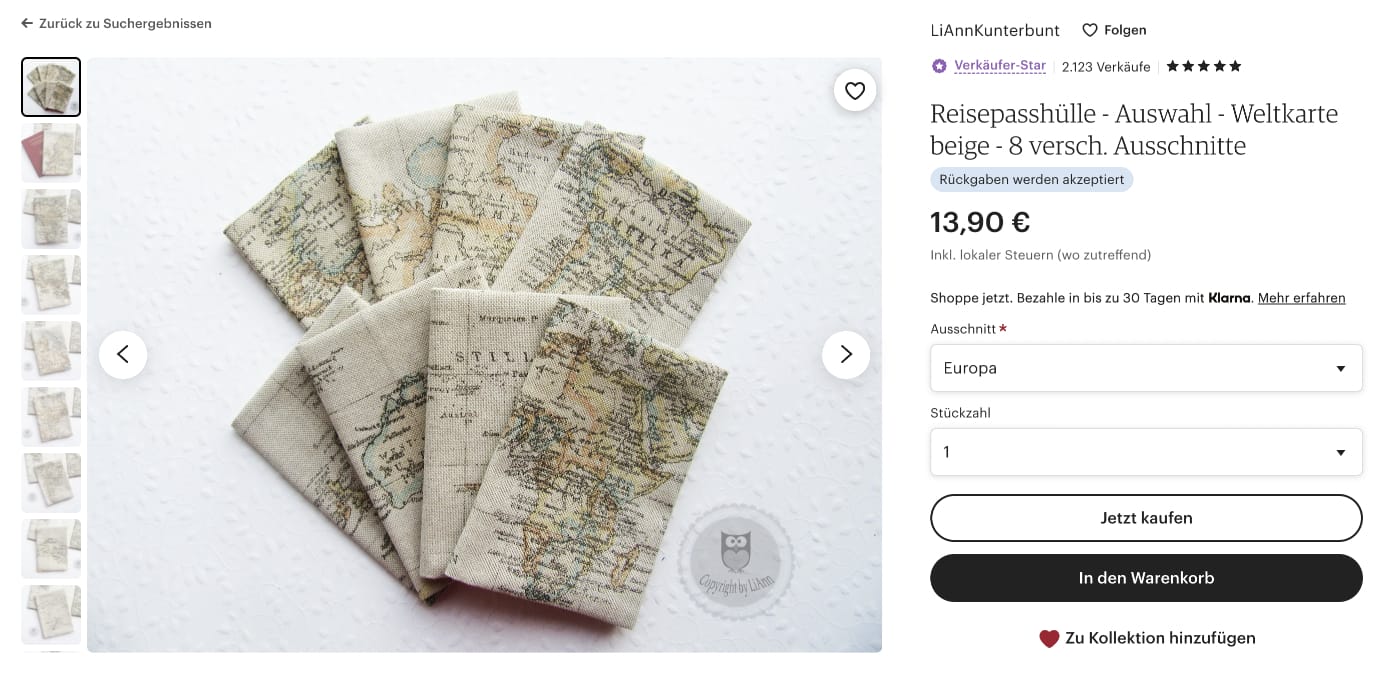Image resolution: width=1400 pixels, height=674 pixels.
Task: Click the Verkäufer-Star badge icon
Action: [938, 65]
